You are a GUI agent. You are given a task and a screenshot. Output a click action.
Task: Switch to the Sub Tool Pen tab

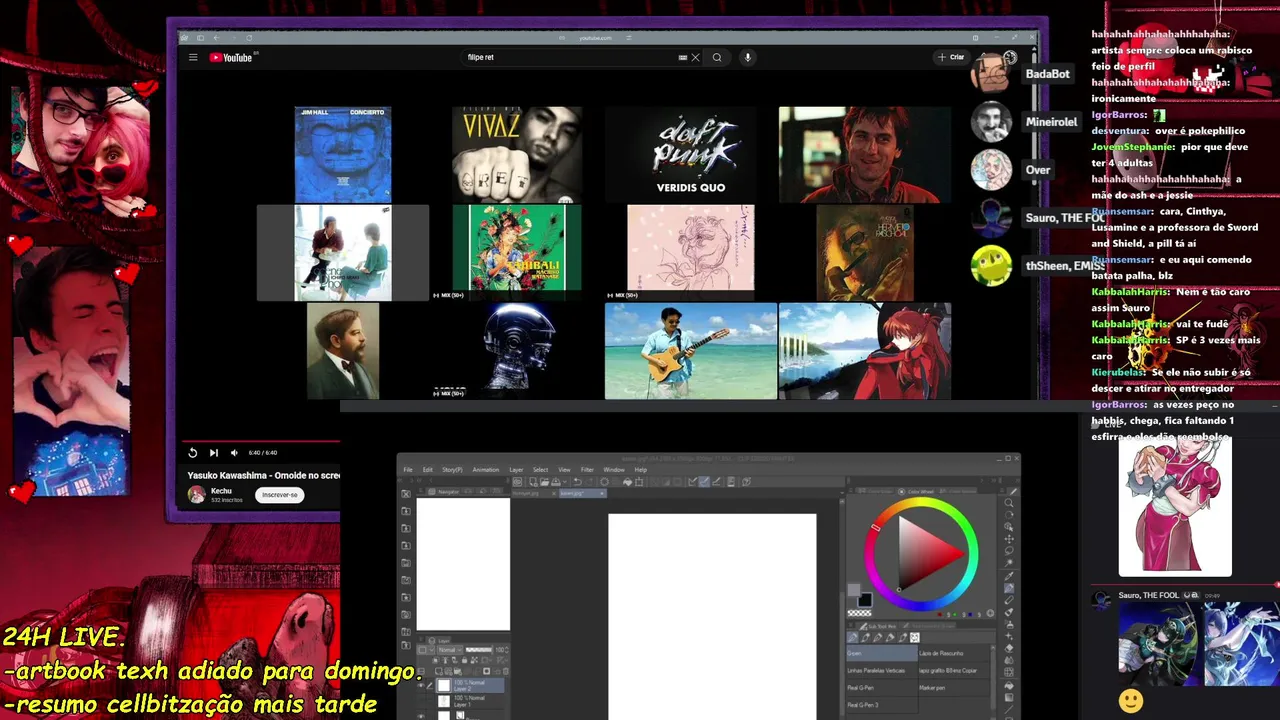(880, 626)
